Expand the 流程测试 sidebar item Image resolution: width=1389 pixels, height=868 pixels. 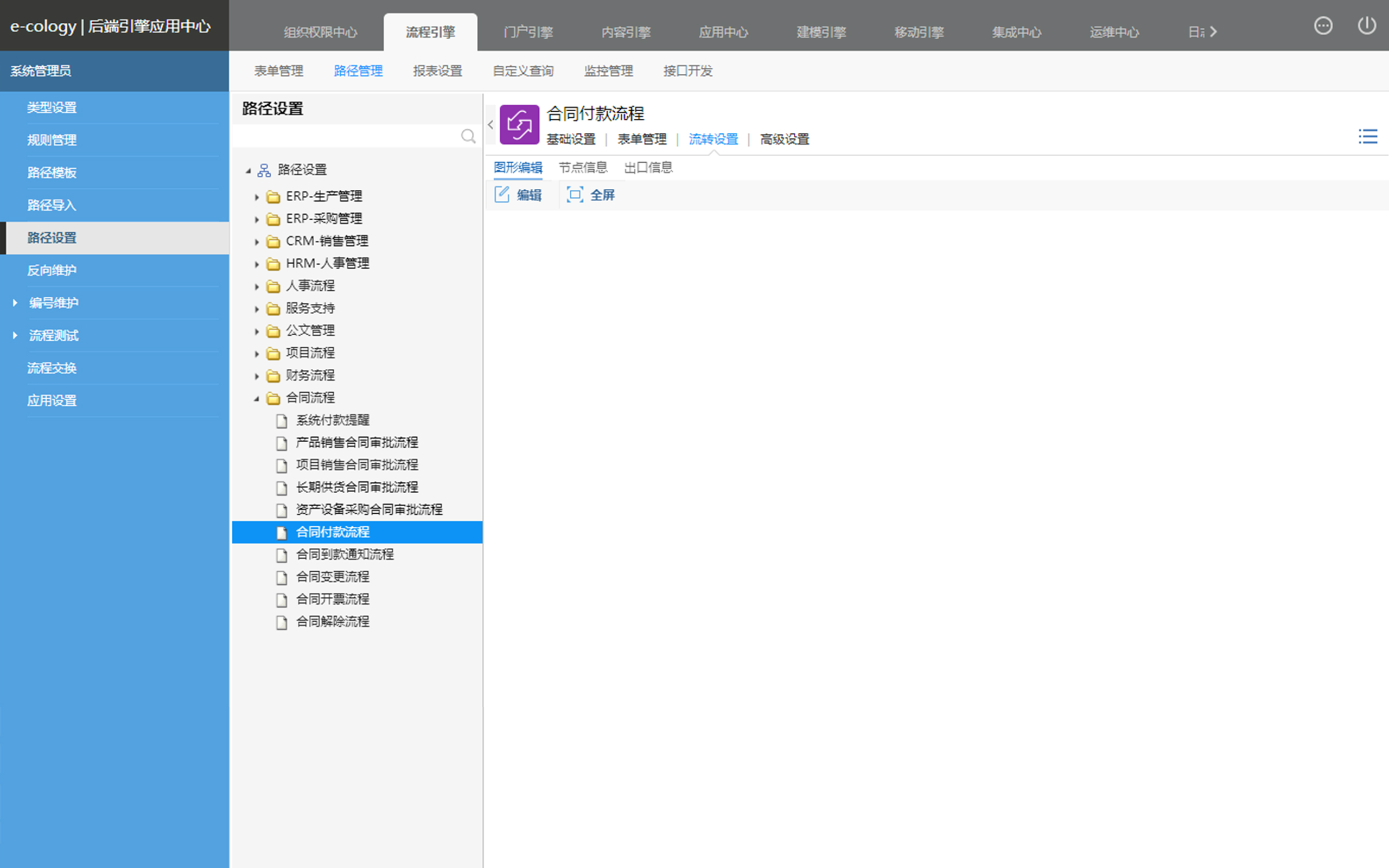pos(16,335)
